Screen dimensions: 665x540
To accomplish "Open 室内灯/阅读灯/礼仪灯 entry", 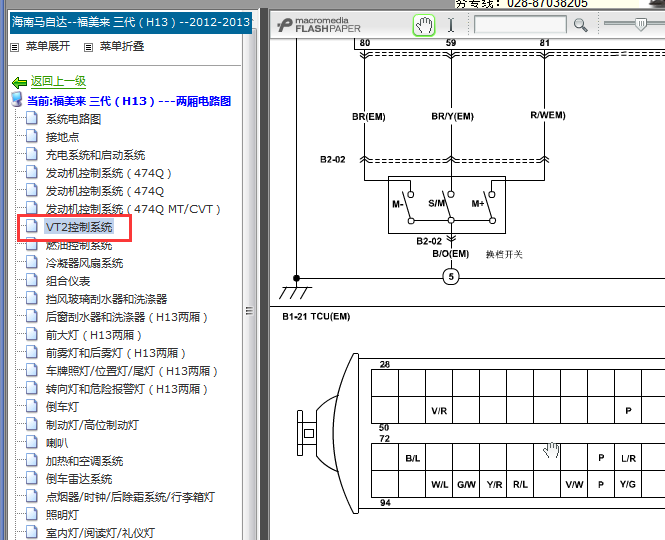I will click(100, 533).
